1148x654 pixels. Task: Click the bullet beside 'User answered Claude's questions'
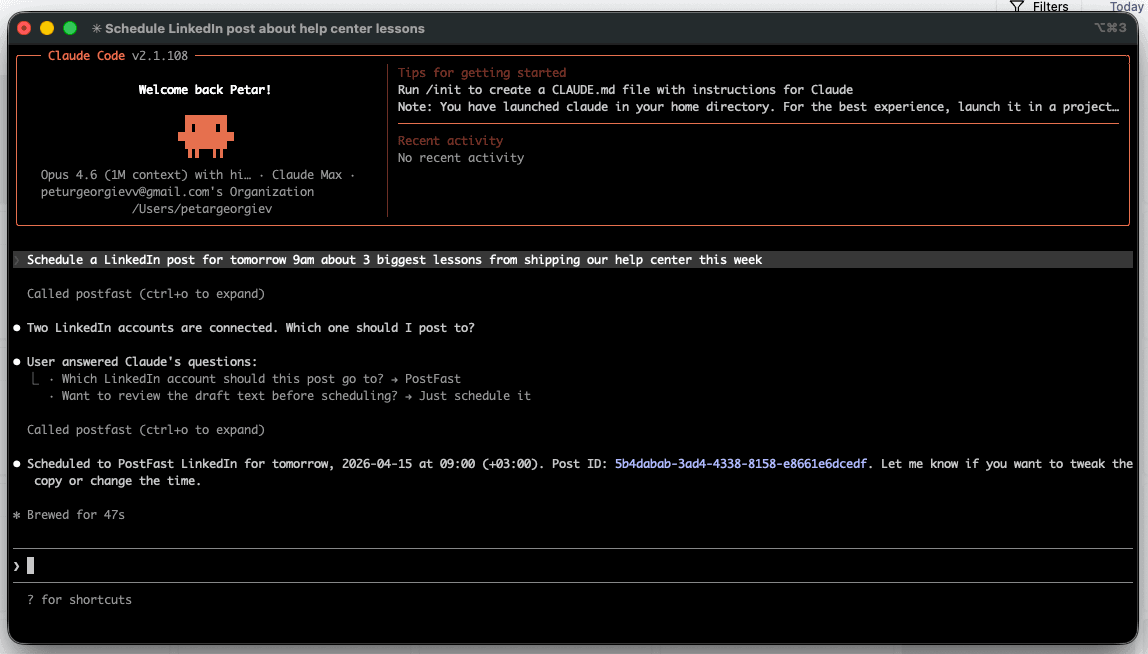click(16, 361)
